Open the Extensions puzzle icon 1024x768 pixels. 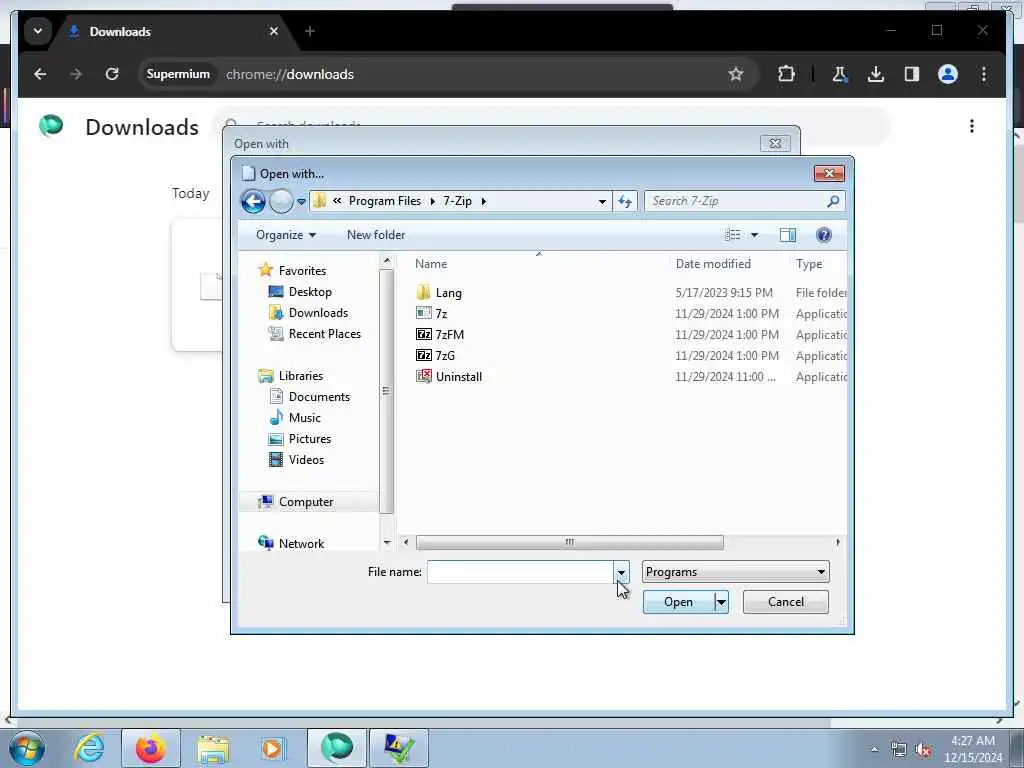pyautogui.click(x=786, y=74)
